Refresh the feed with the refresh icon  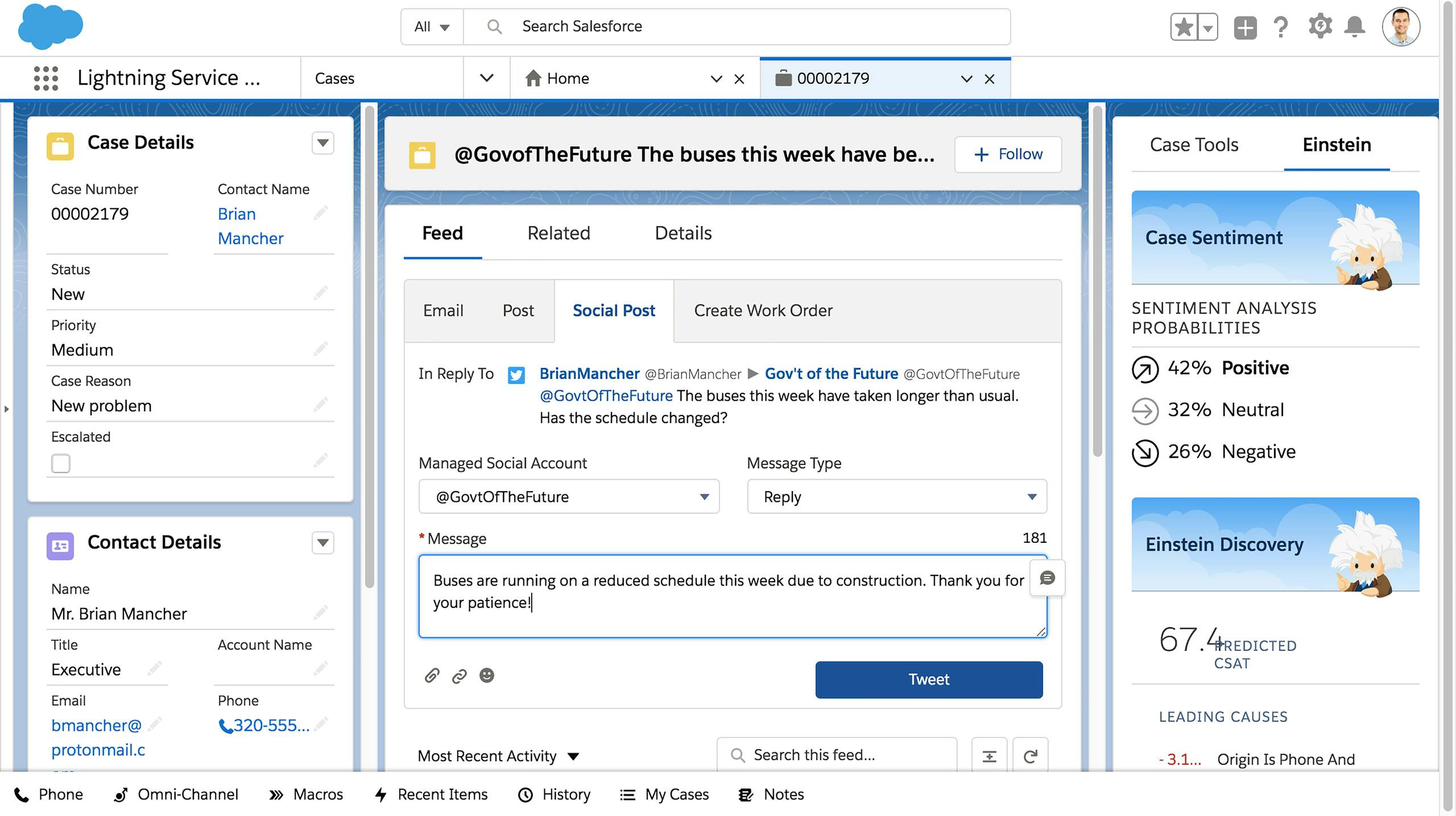click(1031, 756)
